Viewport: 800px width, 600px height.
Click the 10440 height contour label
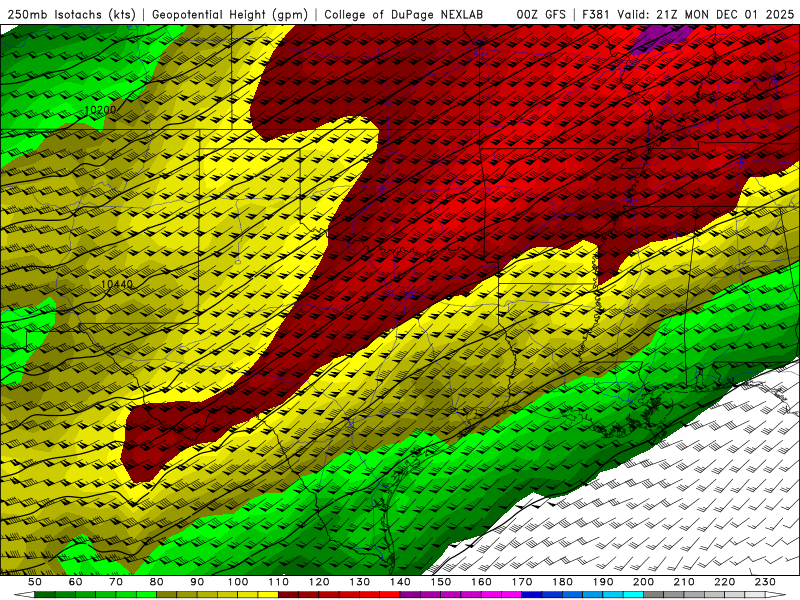[x=117, y=285]
